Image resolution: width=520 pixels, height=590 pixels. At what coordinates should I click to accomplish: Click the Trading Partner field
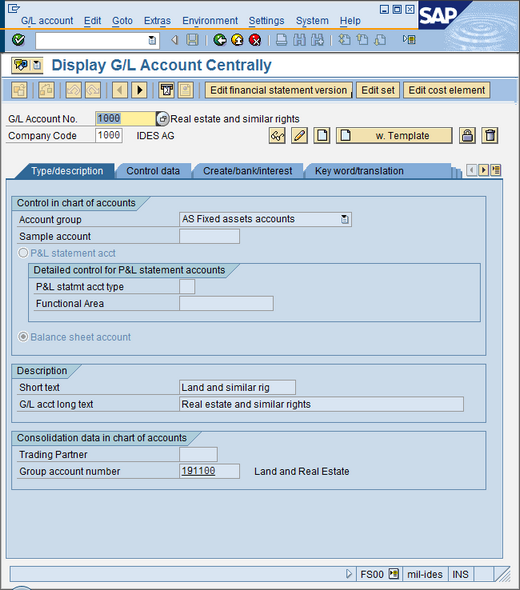click(x=198, y=454)
